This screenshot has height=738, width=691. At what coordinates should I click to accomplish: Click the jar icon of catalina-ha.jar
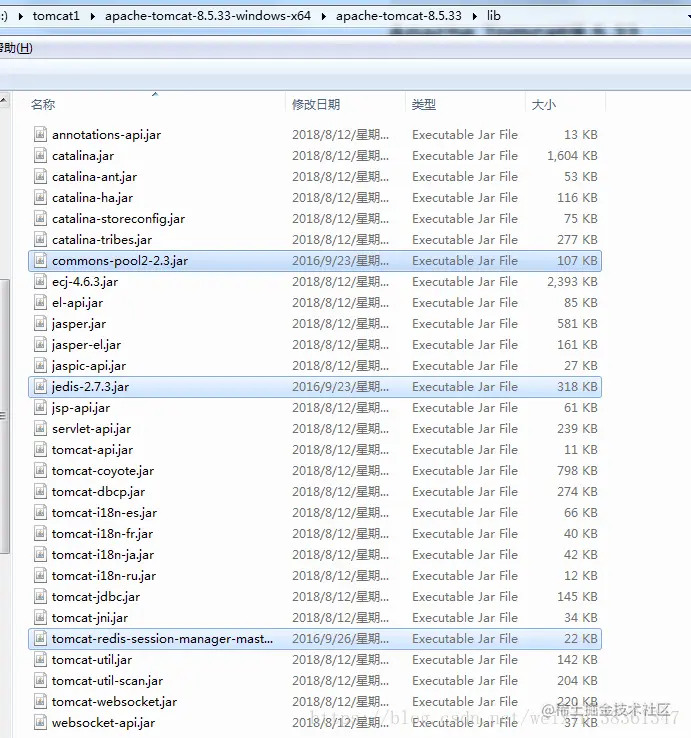[x=40, y=198]
